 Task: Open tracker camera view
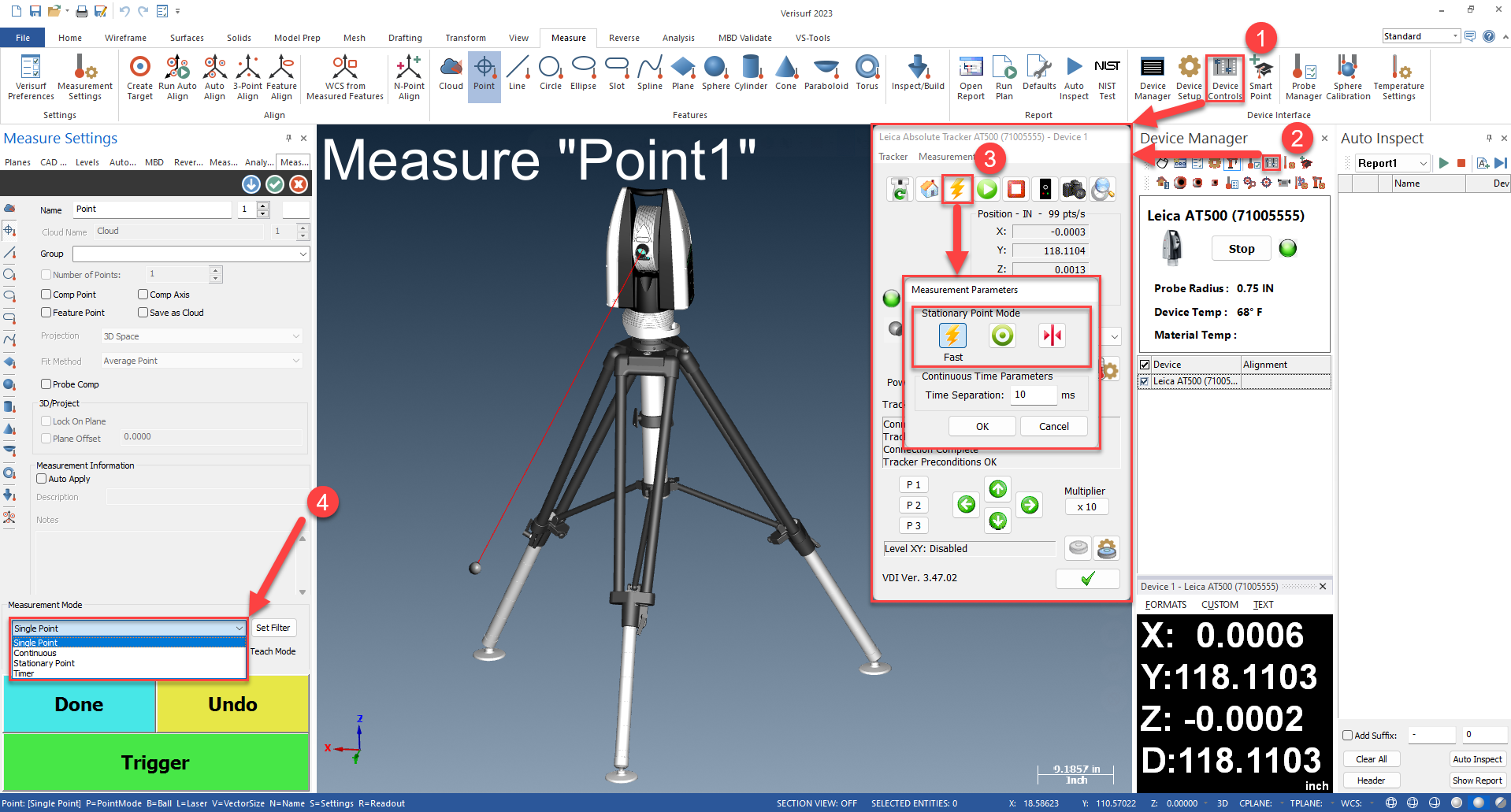(1073, 189)
